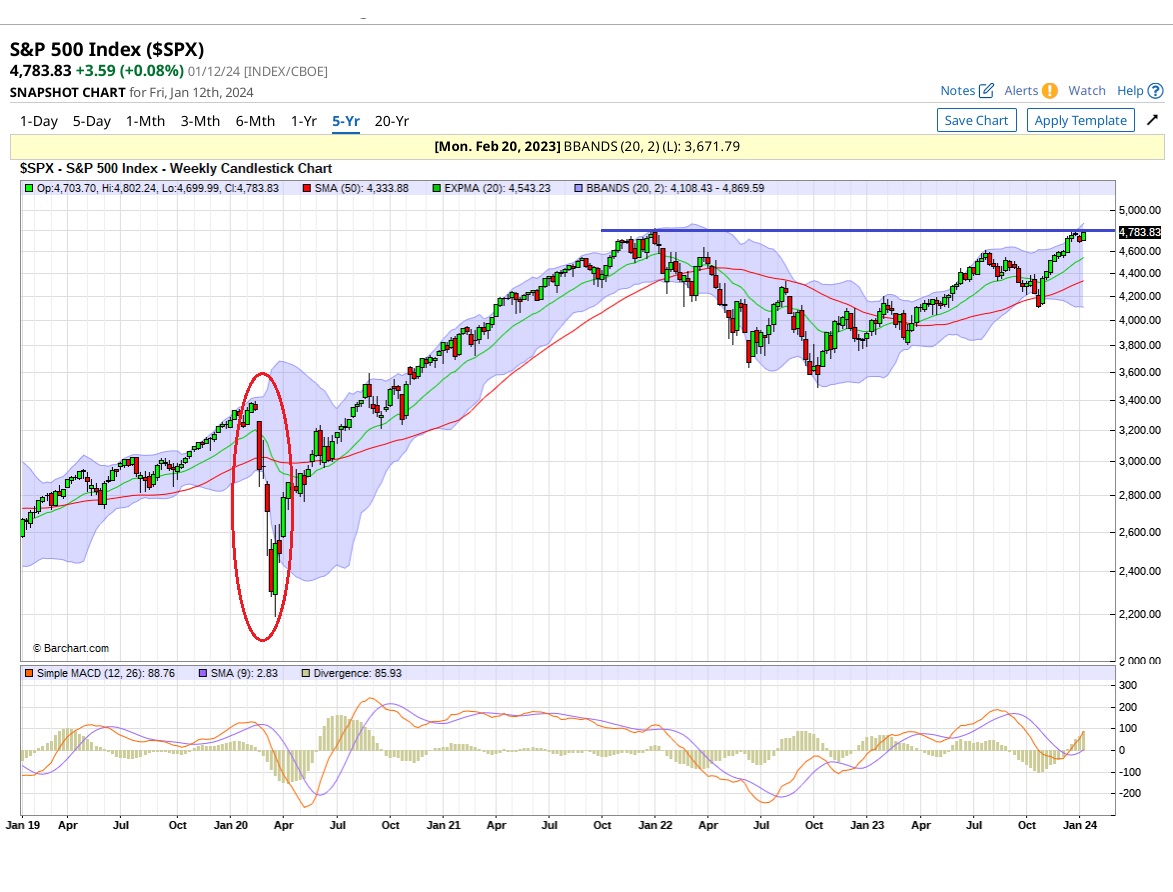Open the Alerts link
This screenshot has height=892, width=1173.
(x=1021, y=91)
